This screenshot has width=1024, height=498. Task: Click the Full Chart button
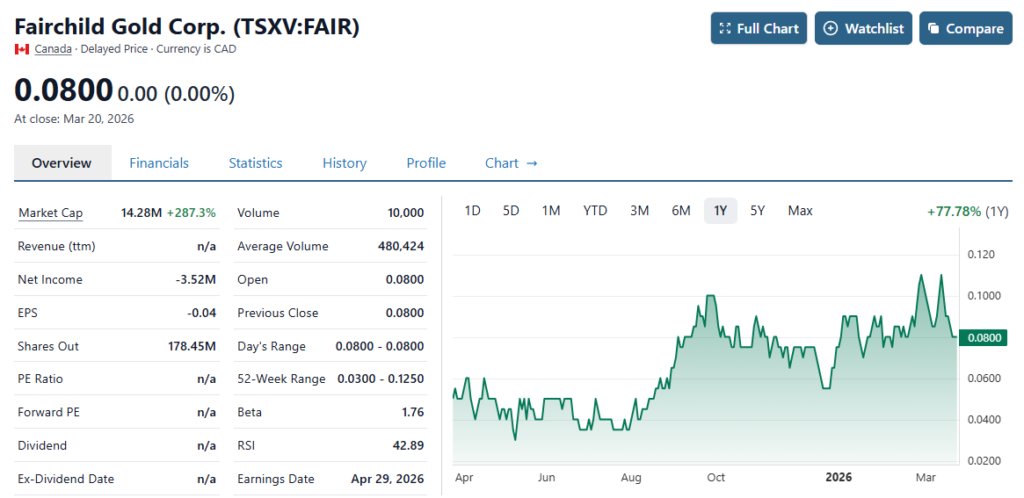pyautogui.click(x=758, y=28)
